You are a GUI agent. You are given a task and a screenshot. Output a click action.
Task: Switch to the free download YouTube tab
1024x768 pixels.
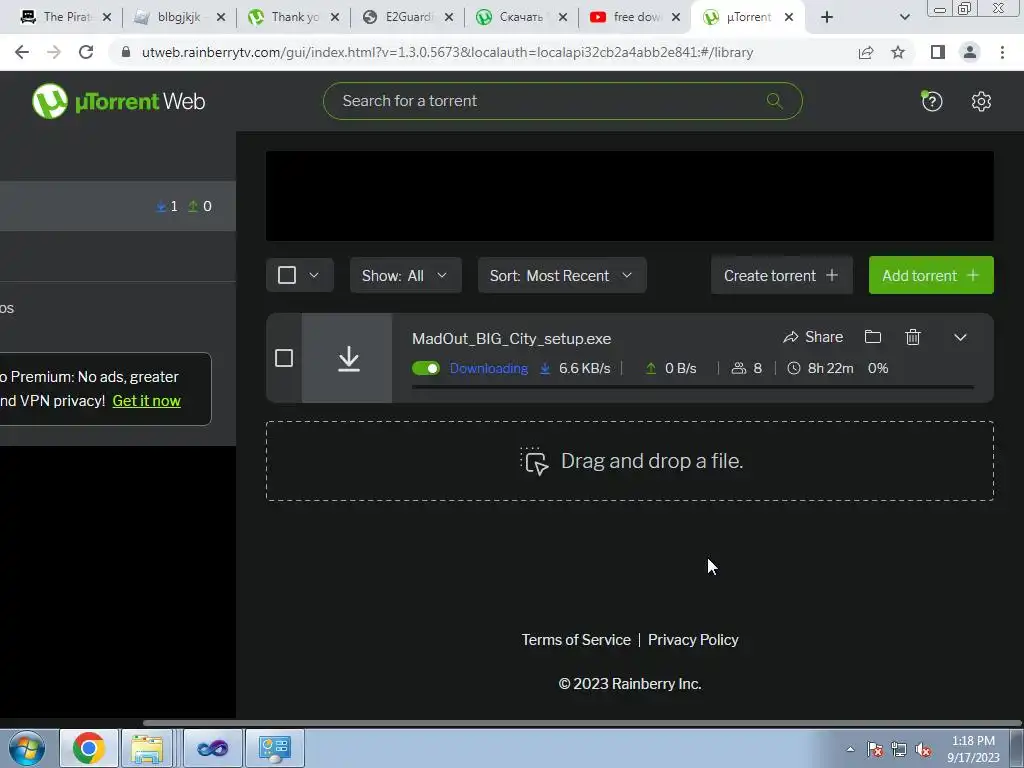[x=633, y=17]
